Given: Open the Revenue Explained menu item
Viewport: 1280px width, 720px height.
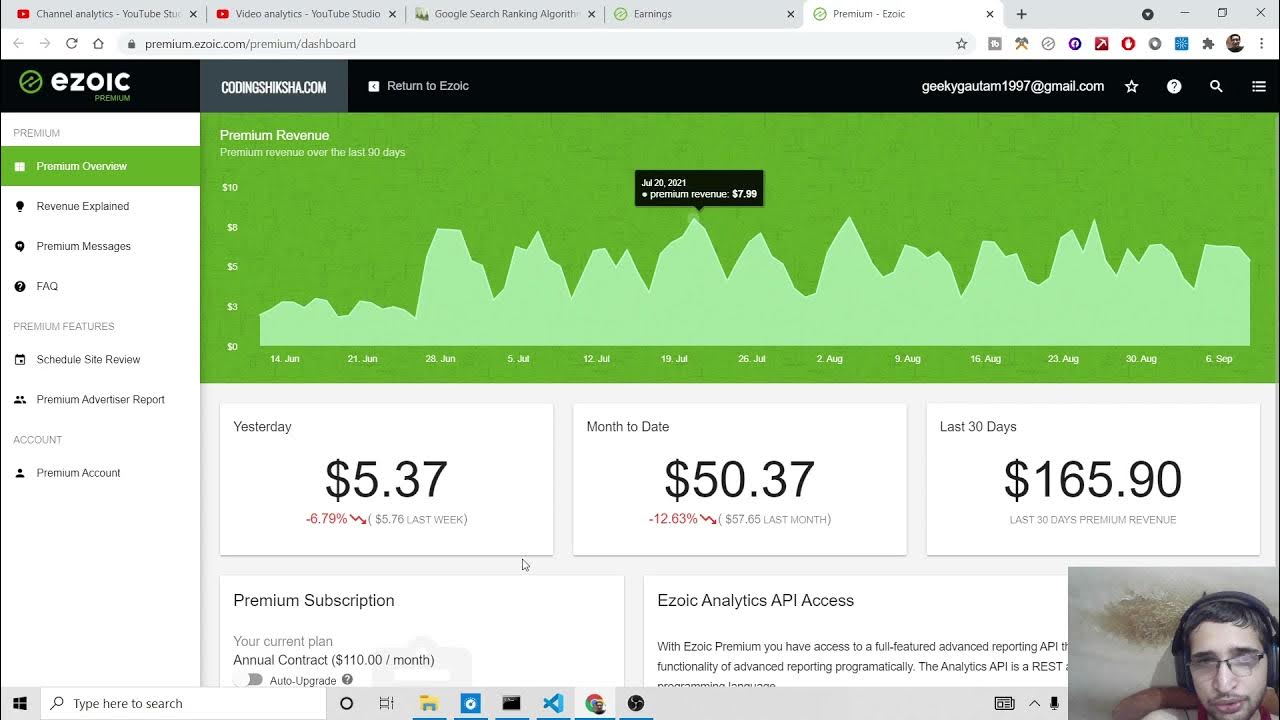Looking at the screenshot, I should pyautogui.click(x=82, y=206).
